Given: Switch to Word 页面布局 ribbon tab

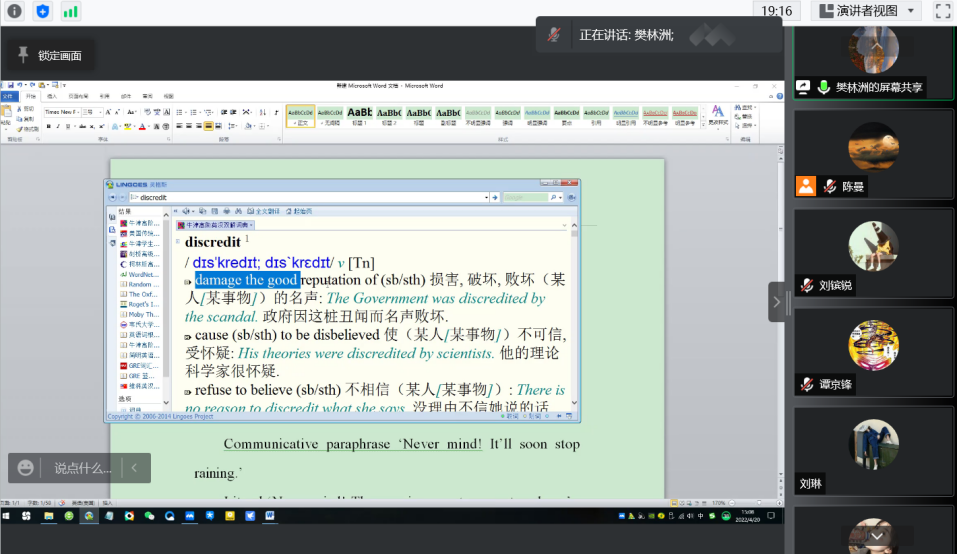Looking at the screenshot, I should tap(78, 96).
